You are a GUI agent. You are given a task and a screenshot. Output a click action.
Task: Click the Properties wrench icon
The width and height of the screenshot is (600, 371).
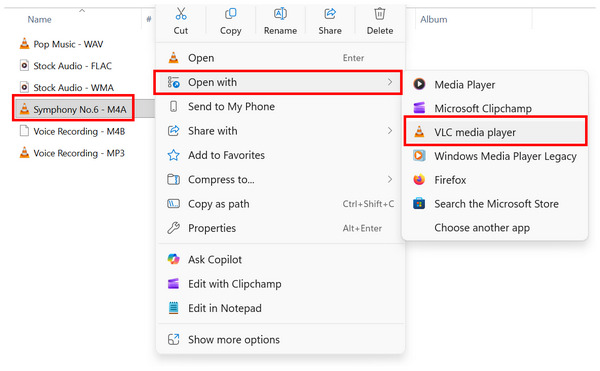(x=173, y=228)
